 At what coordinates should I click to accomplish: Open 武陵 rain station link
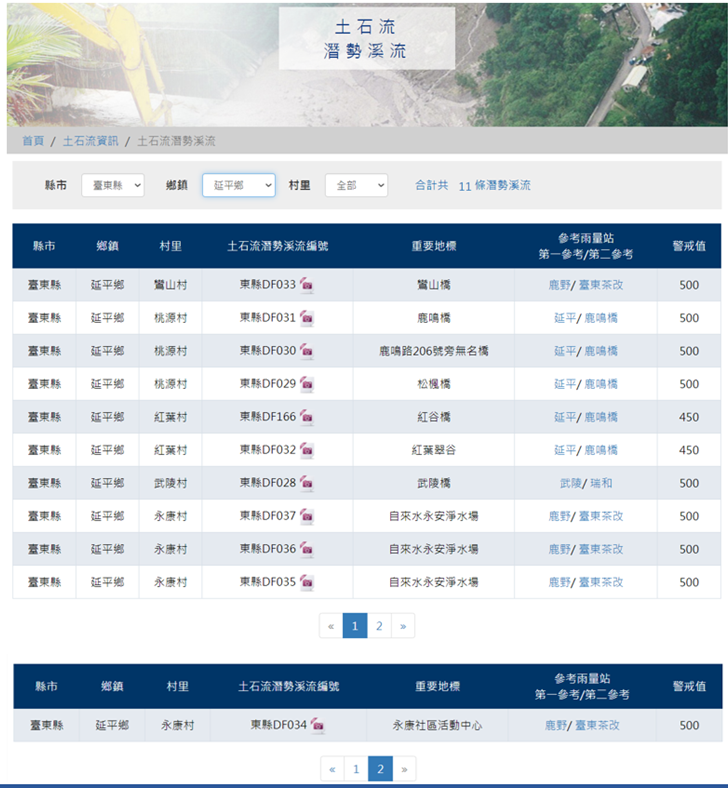tap(570, 483)
